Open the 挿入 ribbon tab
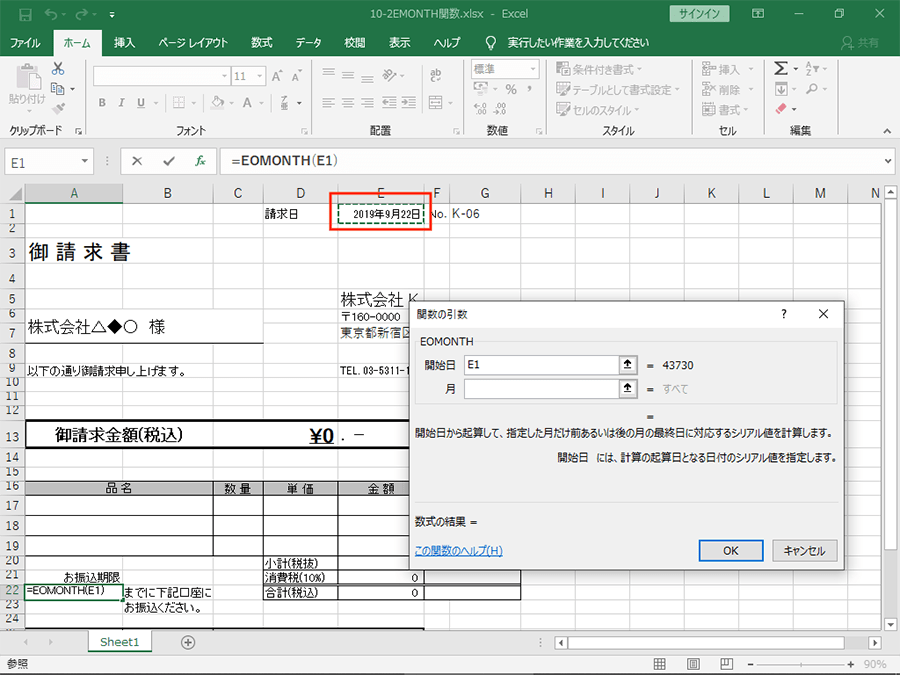Viewport: 900px width, 675px height. pyautogui.click(x=125, y=43)
